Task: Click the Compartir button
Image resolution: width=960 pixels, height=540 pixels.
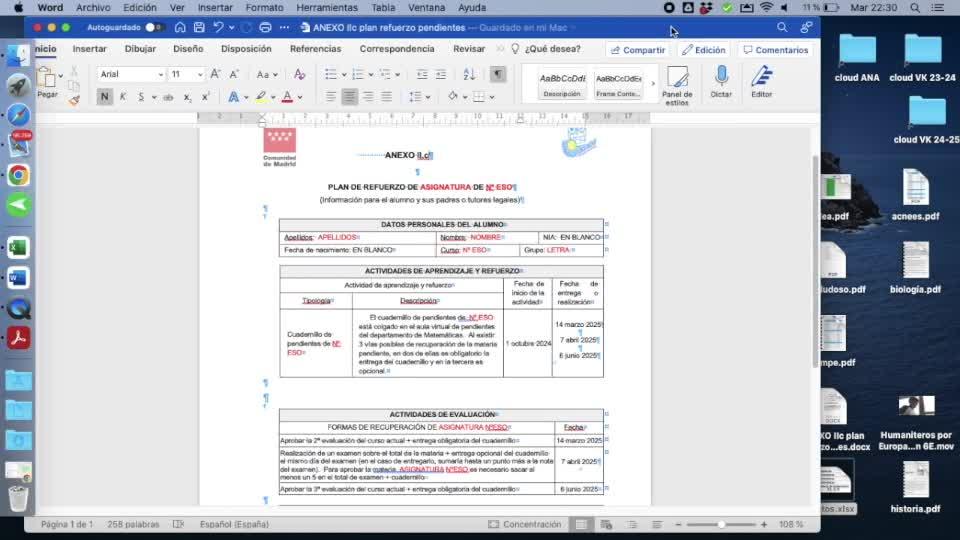Action: click(637, 50)
